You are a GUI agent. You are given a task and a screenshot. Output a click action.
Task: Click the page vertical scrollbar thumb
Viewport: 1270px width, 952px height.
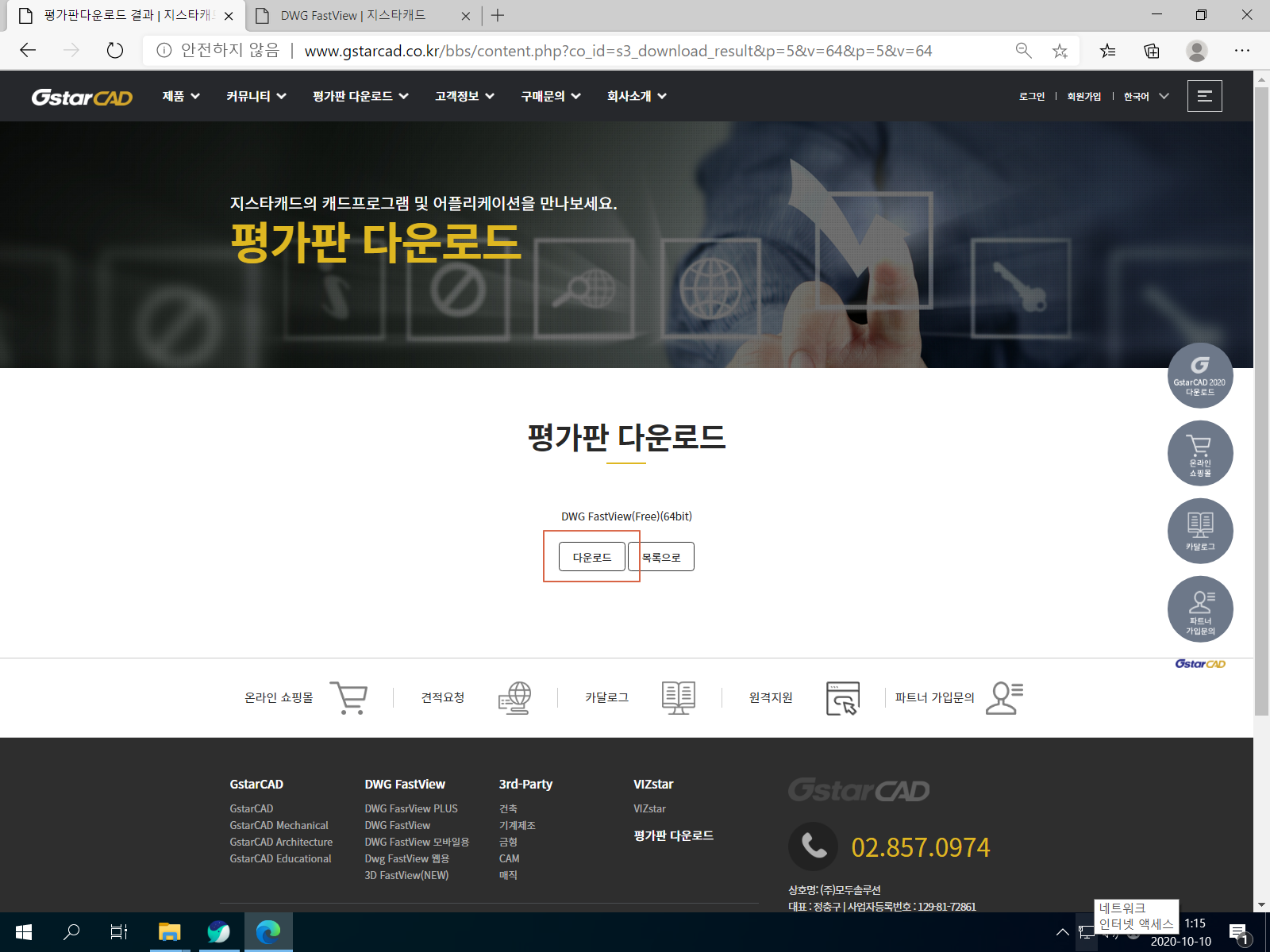click(x=1261, y=401)
